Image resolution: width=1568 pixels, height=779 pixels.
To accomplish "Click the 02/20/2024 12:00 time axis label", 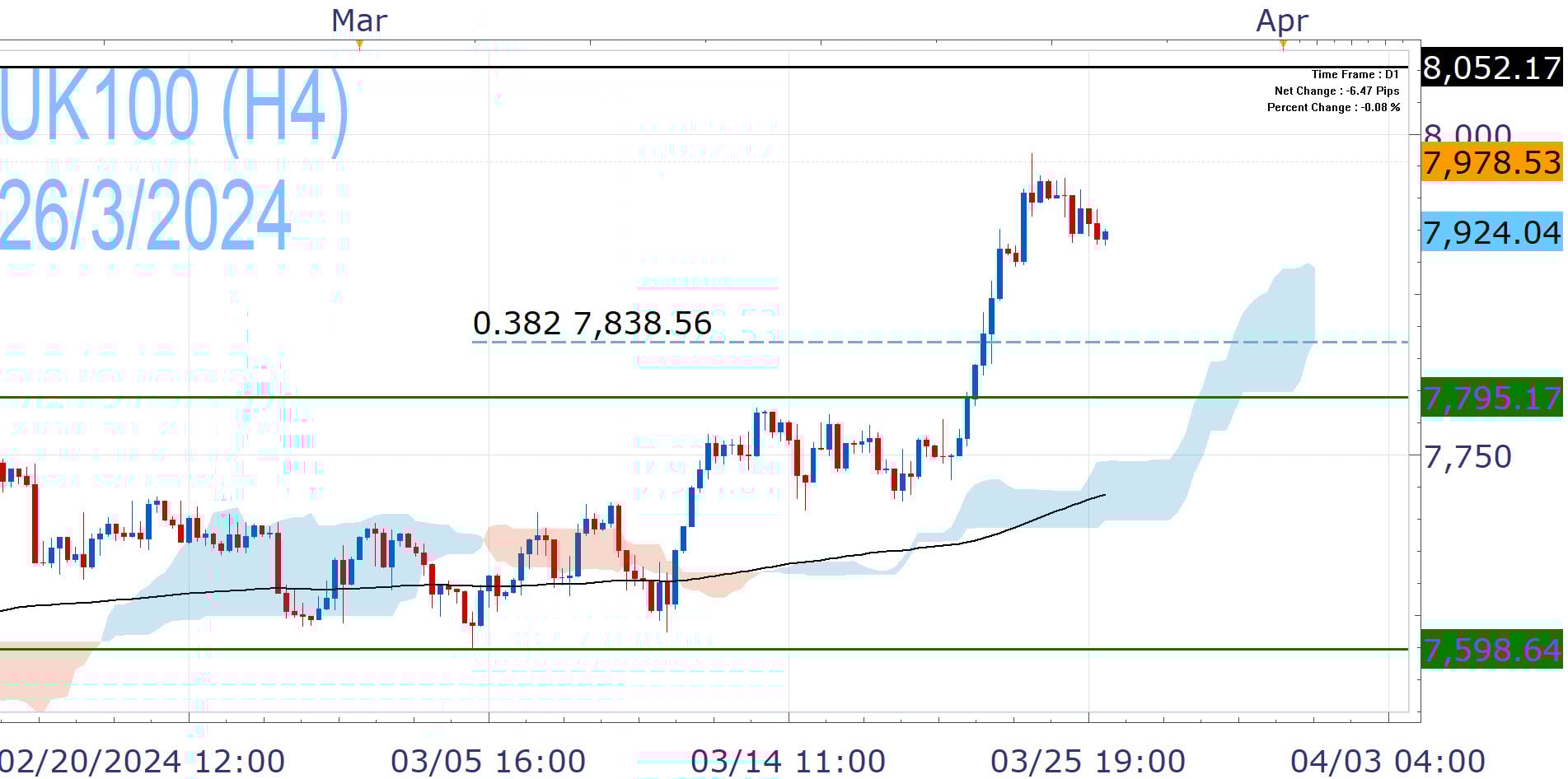I will coord(142,761).
